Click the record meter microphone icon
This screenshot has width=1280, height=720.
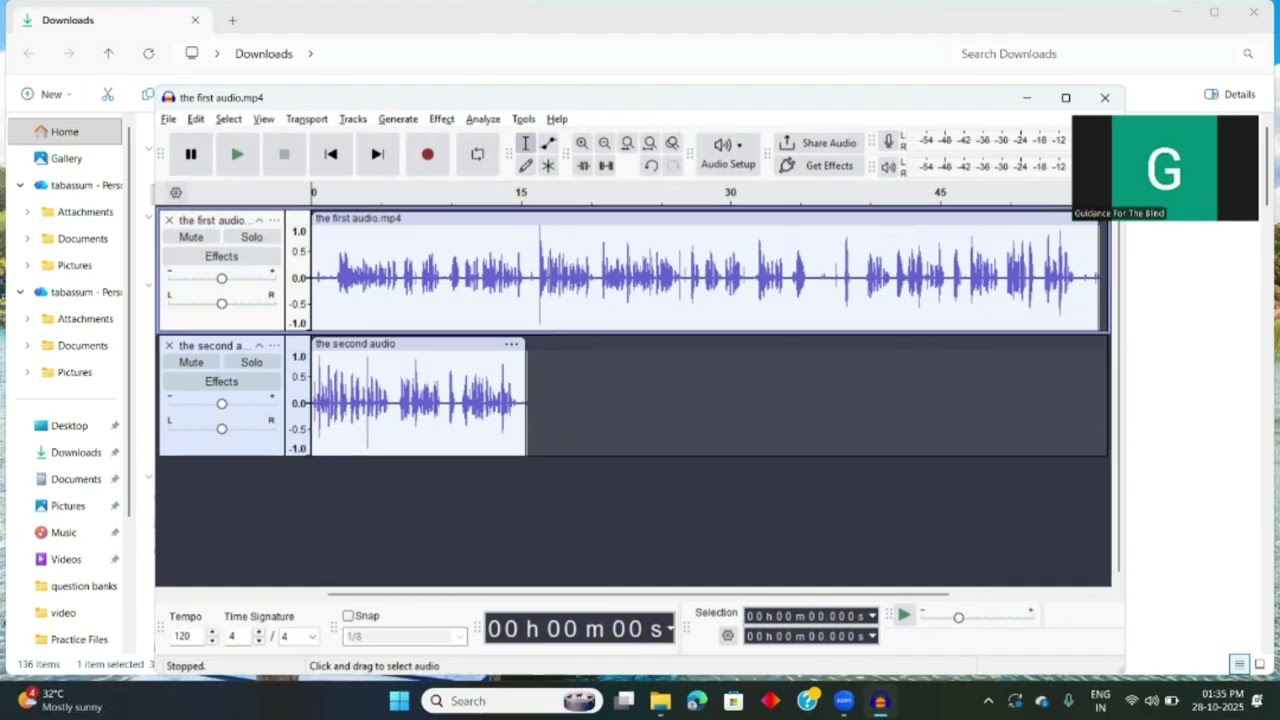point(887,142)
